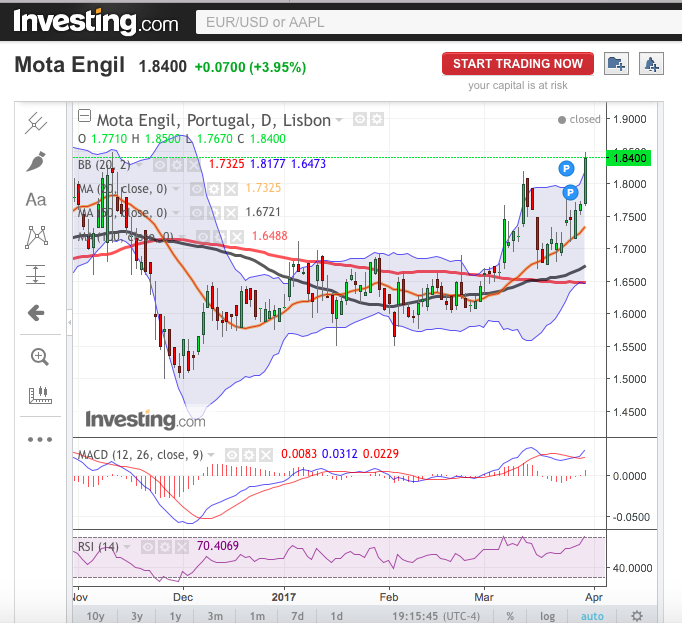This screenshot has width=682, height=623.
Task: Collapse the legend with minus box
Action: pos(84,116)
